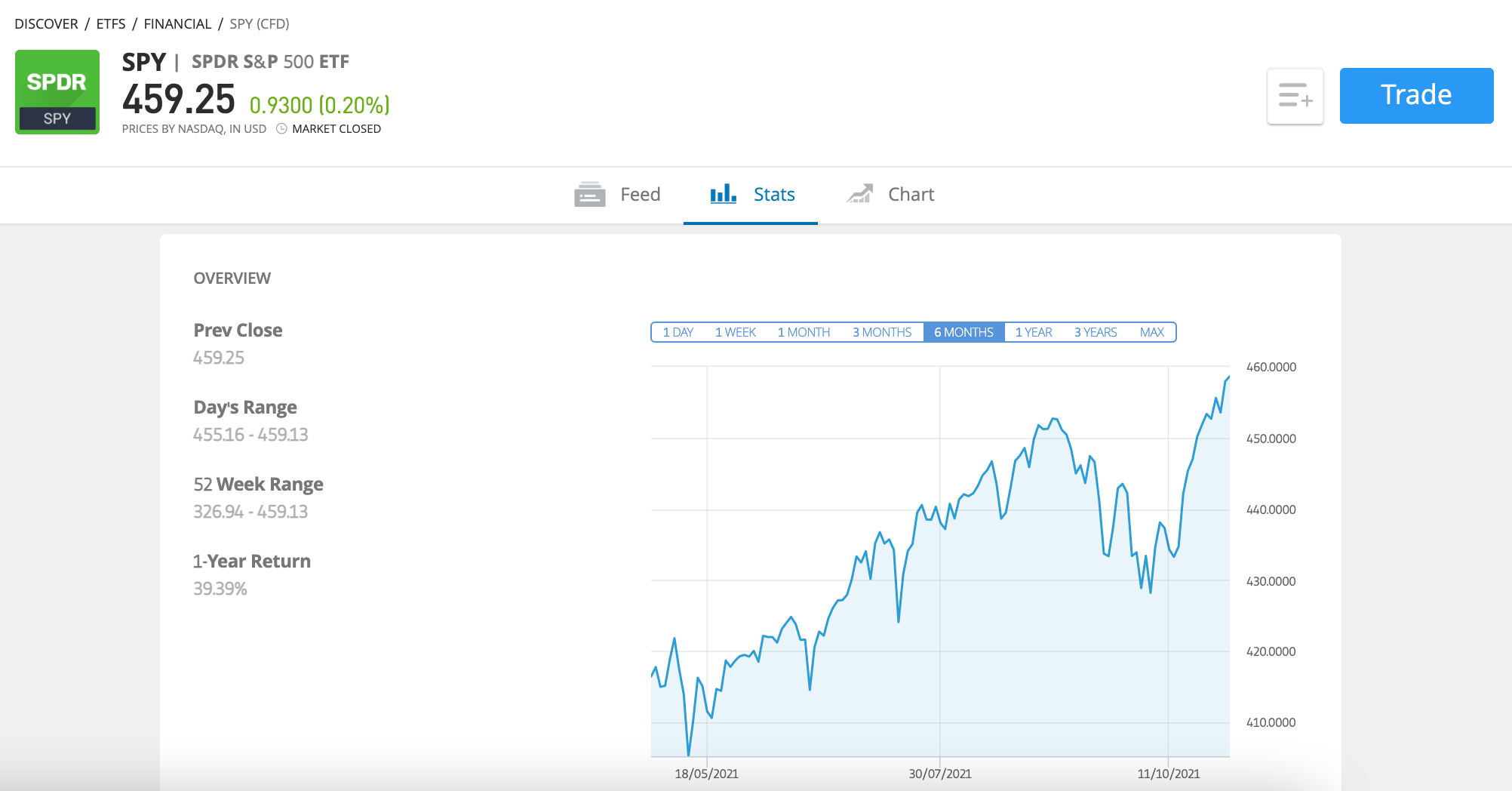Click the 410.0000 y-axis label
Viewport: 1512px width, 791px height.
[x=1271, y=723]
